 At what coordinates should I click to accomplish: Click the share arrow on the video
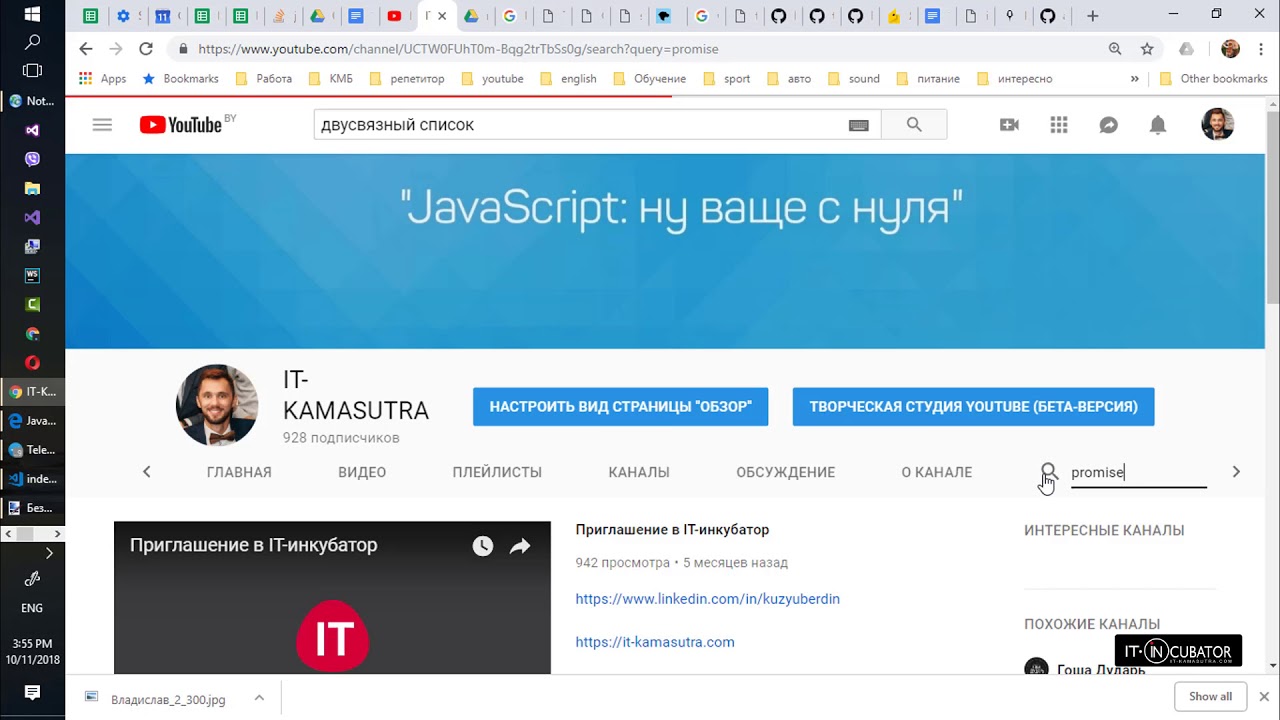click(x=520, y=546)
